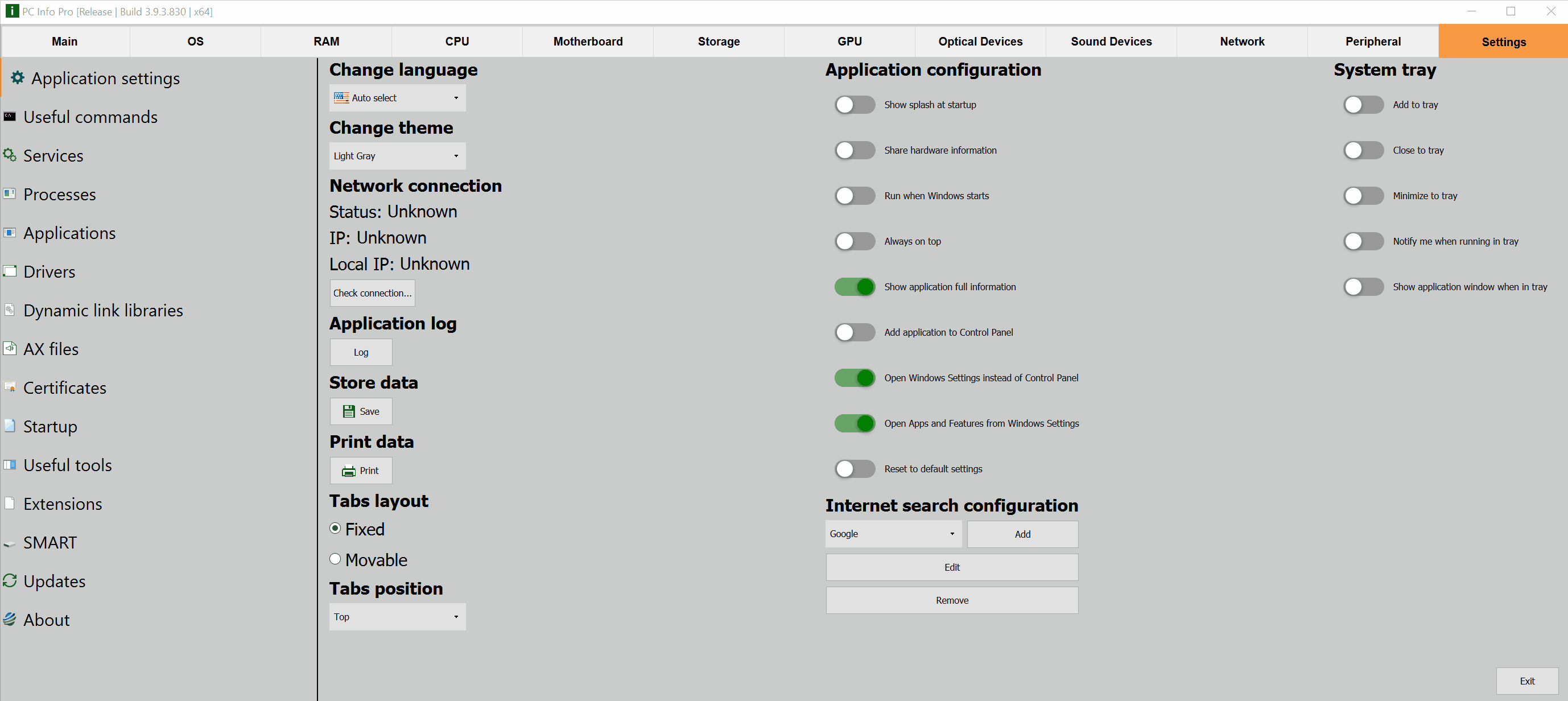This screenshot has width=1568, height=701.
Task: Enable Share hardware information
Action: pyautogui.click(x=855, y=150)
